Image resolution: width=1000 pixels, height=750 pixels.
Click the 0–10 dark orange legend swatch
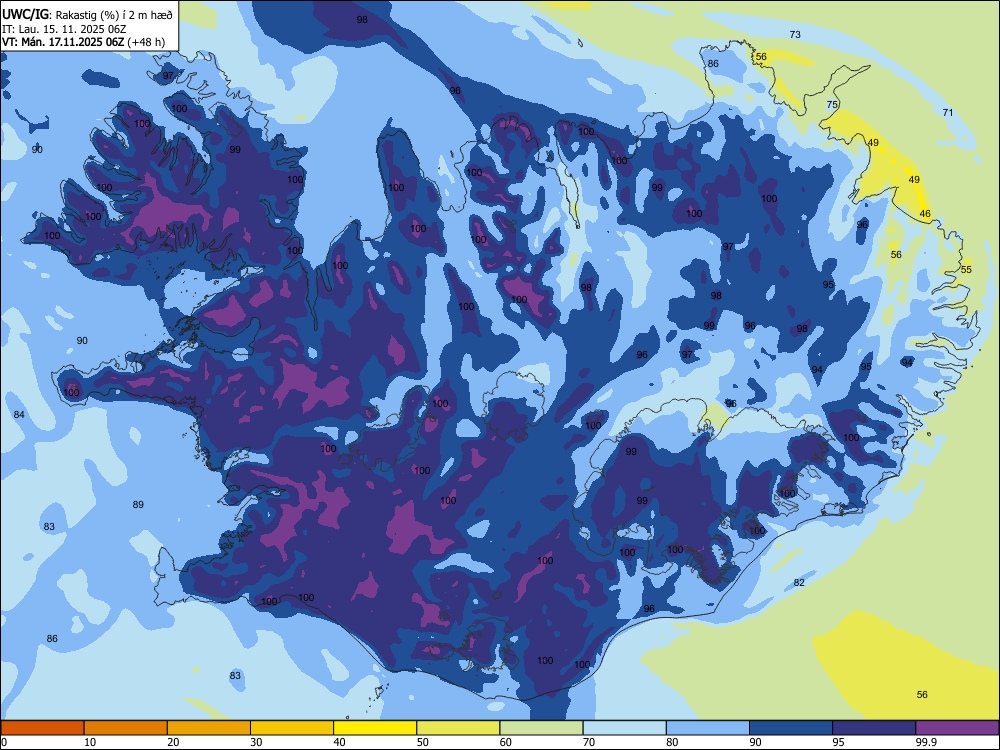(43, 728)
